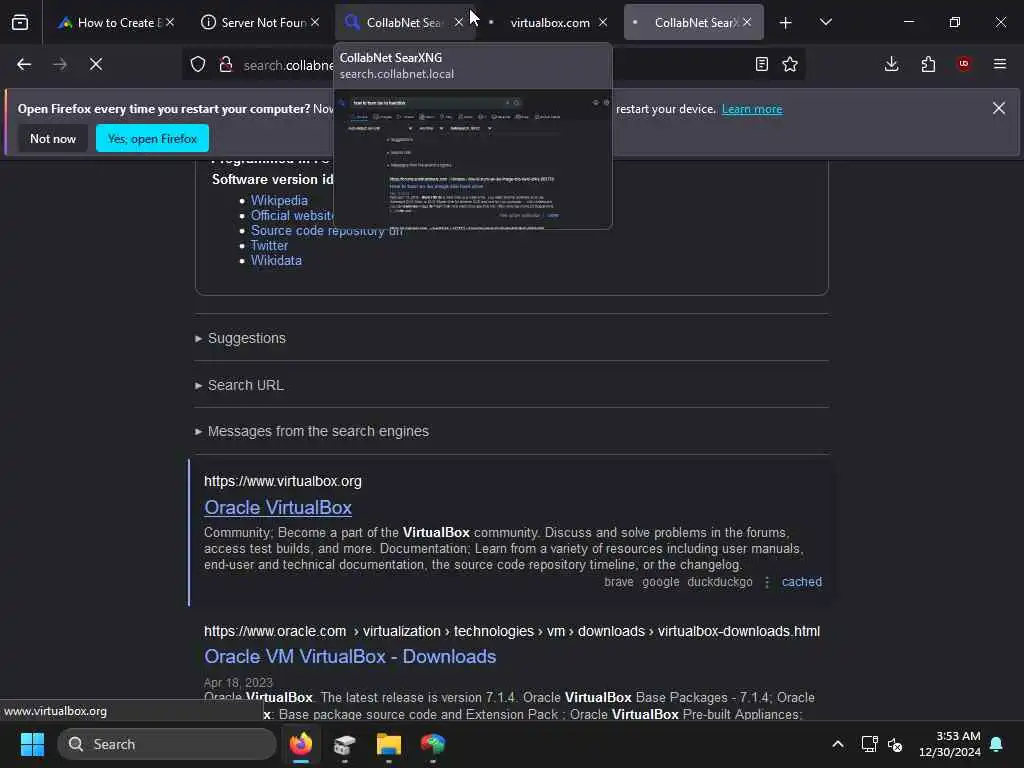Close the 'How to Create' tab
Screen dimensions: 1024x768
pos(170,22)
